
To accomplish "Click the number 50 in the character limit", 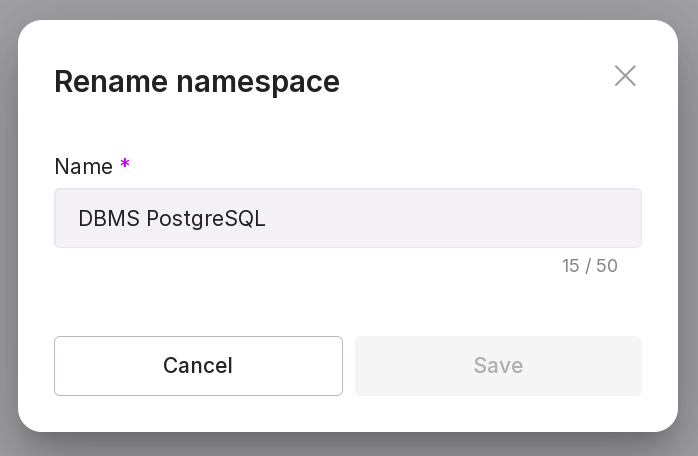I will pyautogui.click(x=607, y=266).
